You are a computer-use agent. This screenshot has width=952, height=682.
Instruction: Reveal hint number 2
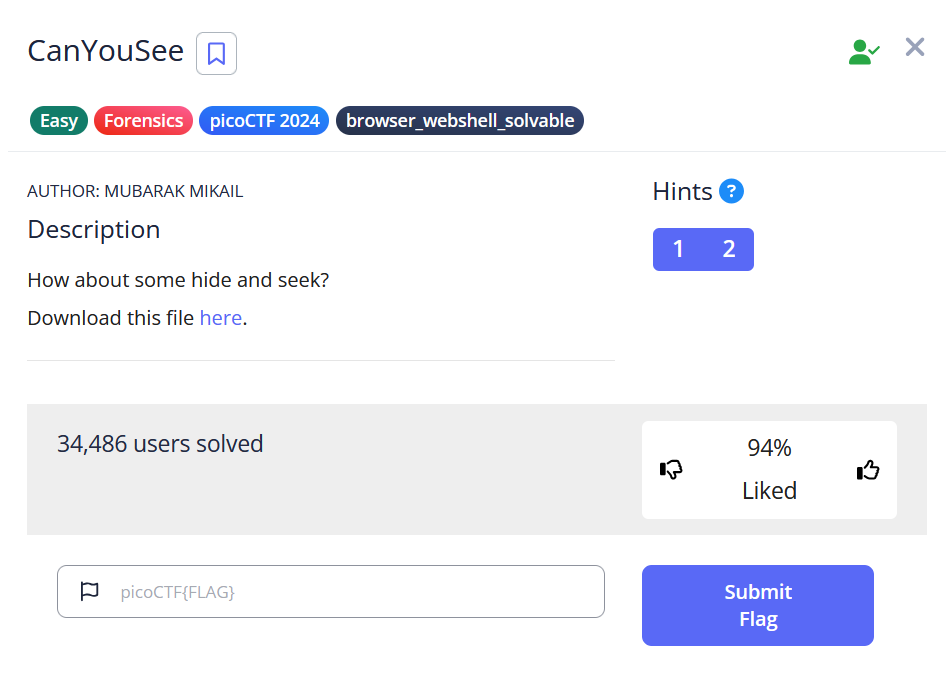click(729, 249)
